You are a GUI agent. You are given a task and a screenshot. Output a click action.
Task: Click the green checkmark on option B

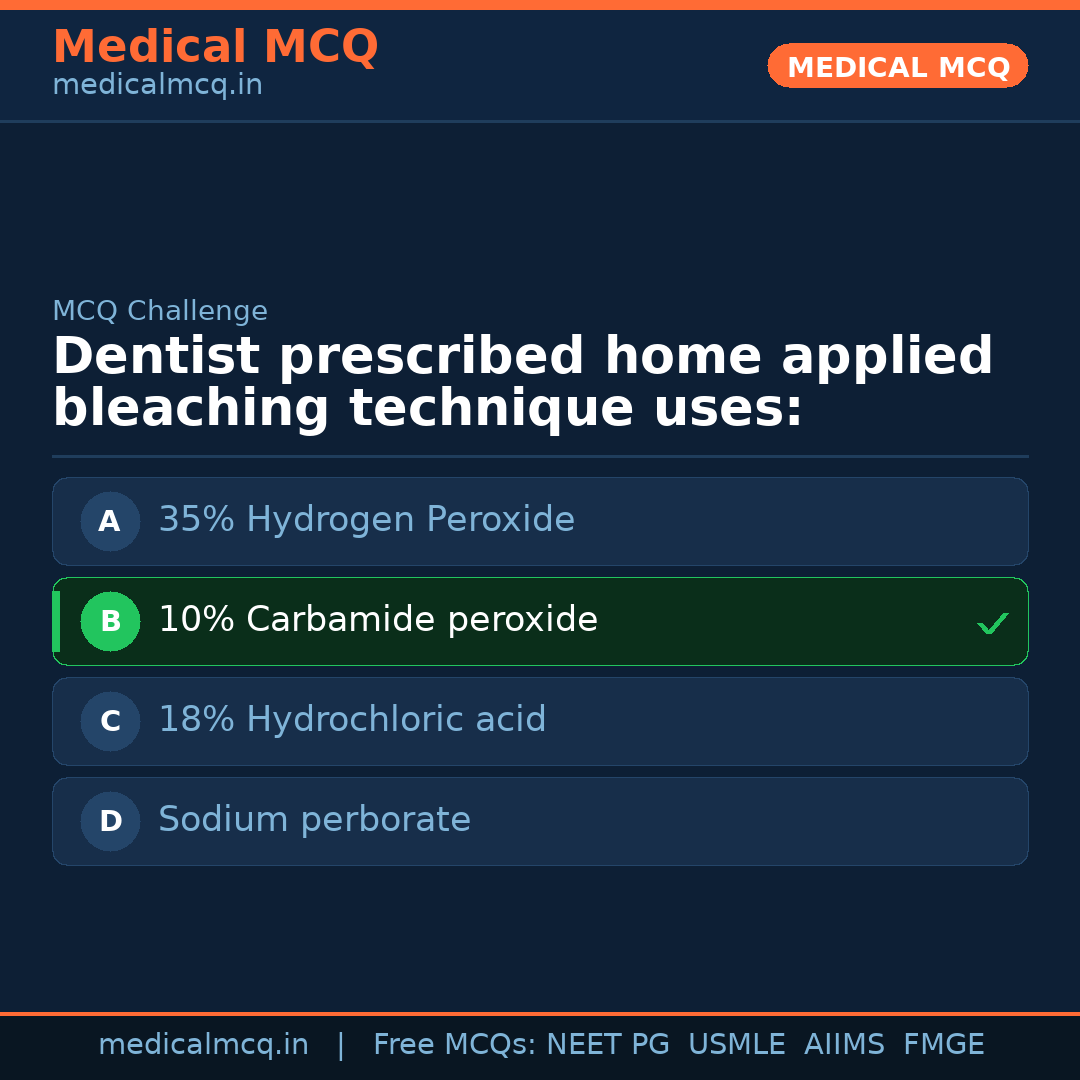coord(992,623)
